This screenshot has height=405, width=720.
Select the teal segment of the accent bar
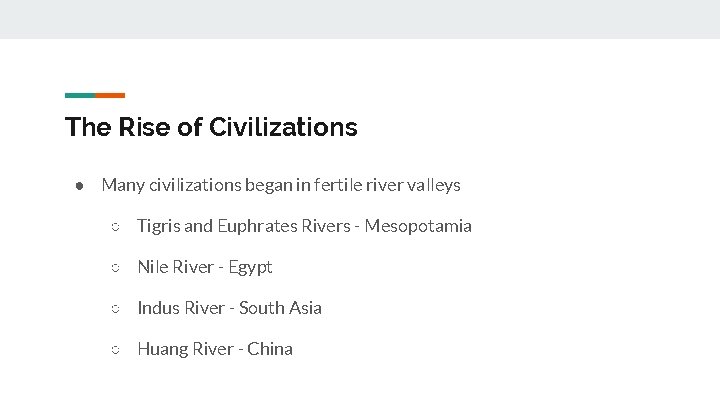[x=80, y=96]
